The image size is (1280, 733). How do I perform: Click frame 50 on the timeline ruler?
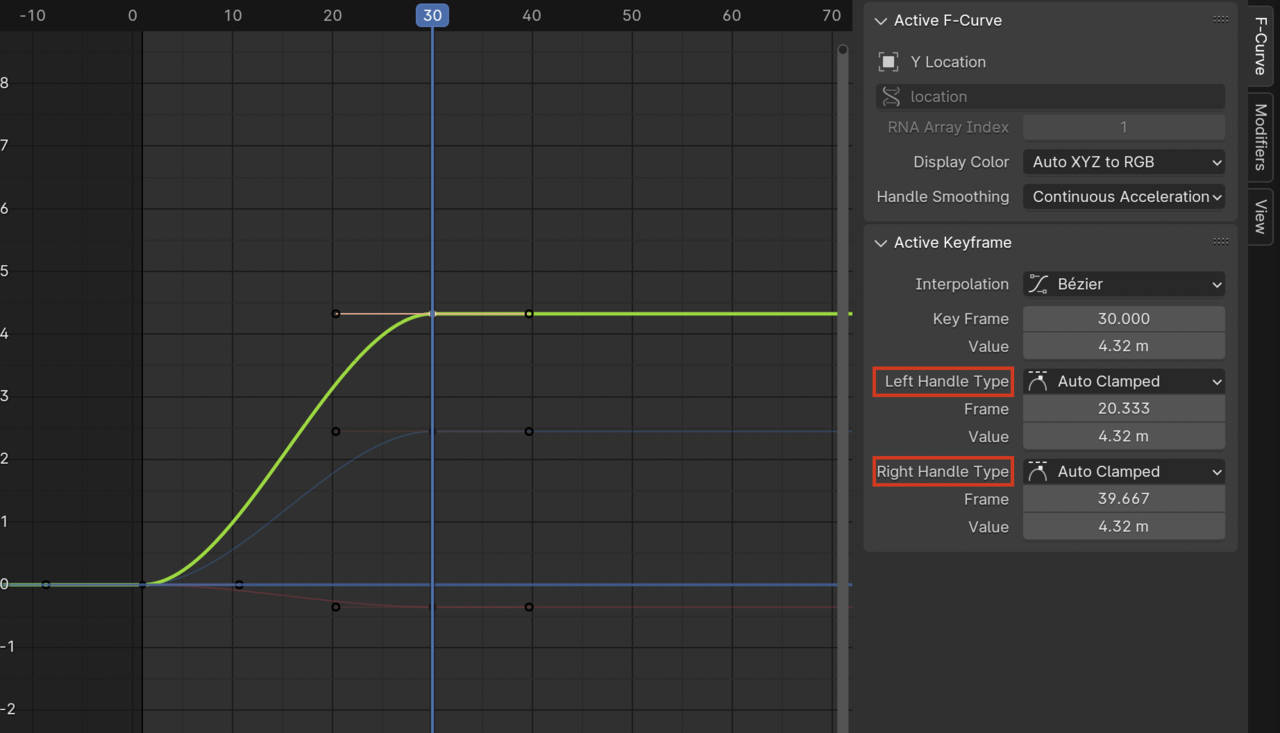pos(631,16)
